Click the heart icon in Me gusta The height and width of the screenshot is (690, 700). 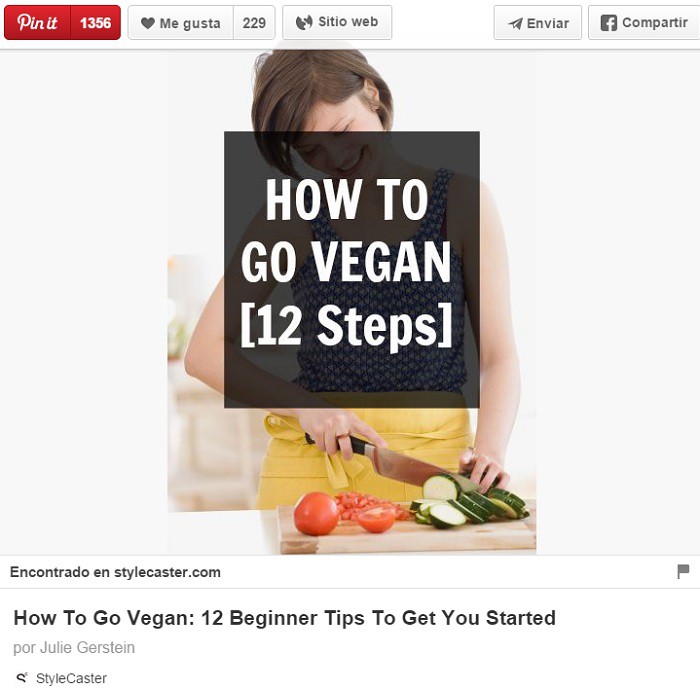click(x=147, y=23)
